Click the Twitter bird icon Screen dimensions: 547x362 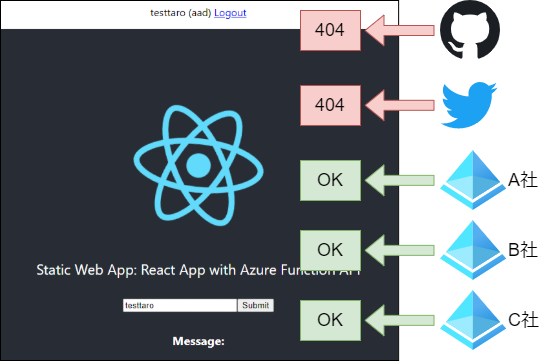pos(469,105)
